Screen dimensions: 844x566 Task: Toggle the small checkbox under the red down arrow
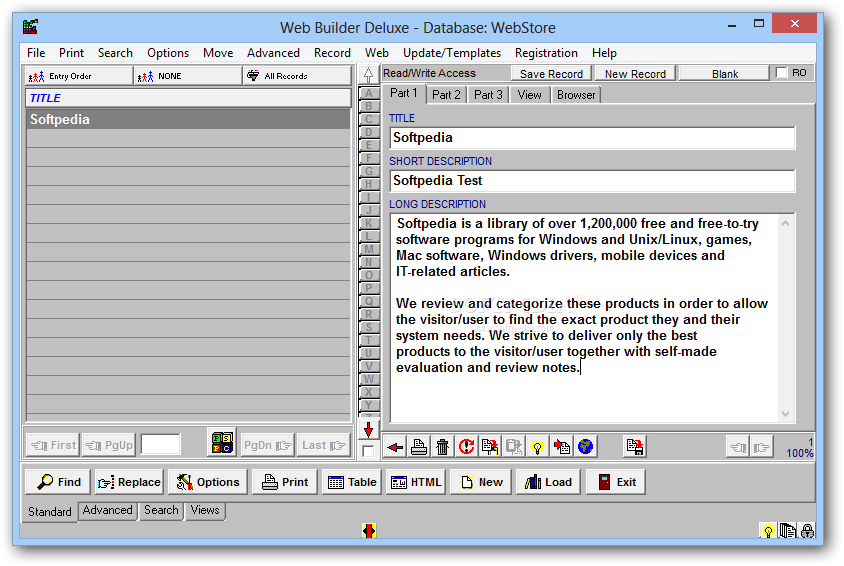point(369,451)
